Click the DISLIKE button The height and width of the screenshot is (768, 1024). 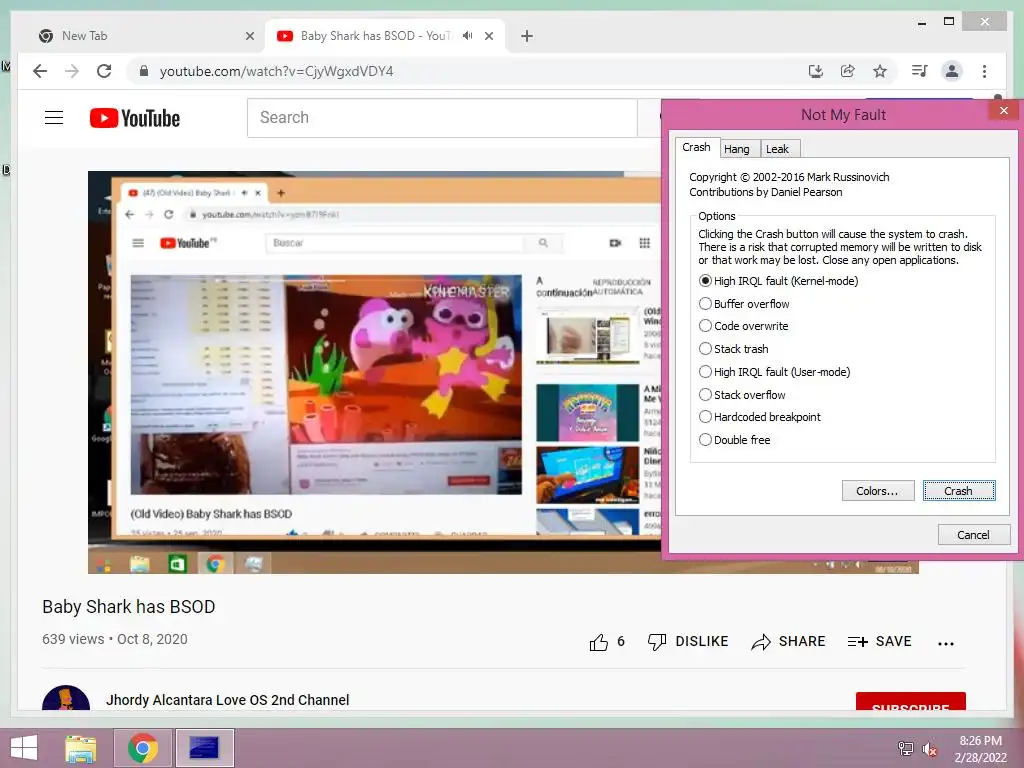(688, 642)
